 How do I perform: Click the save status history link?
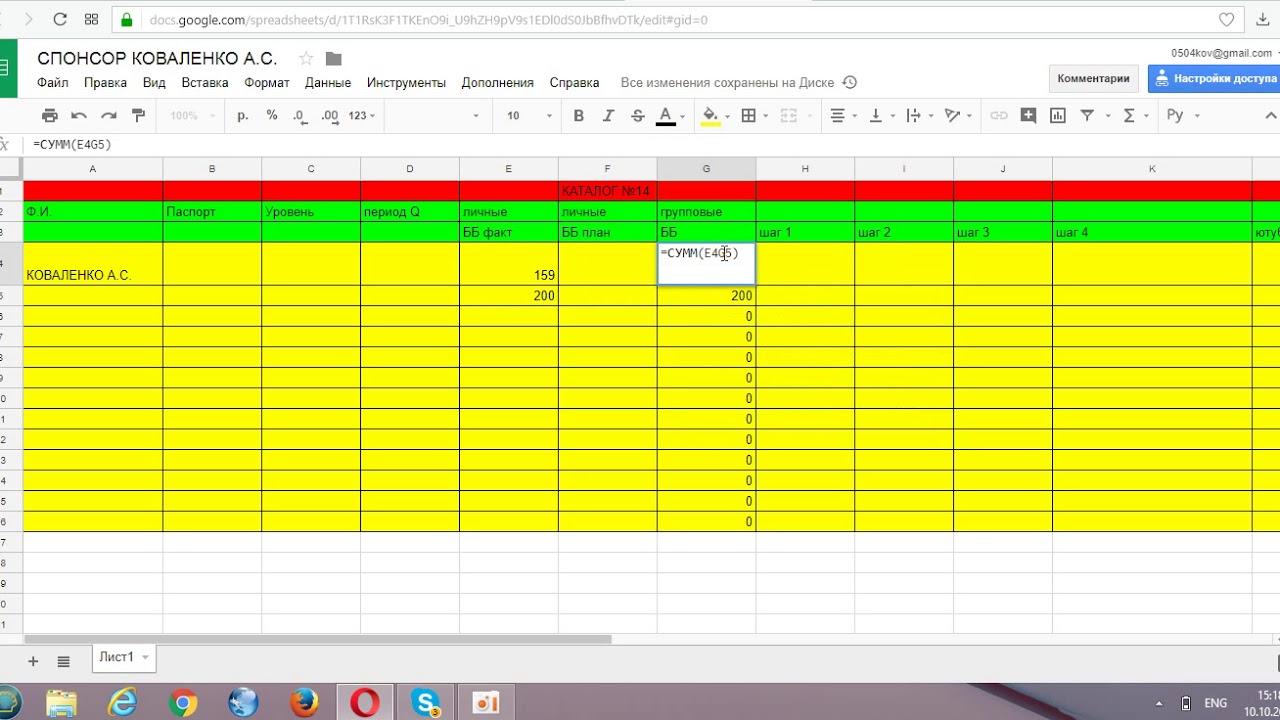(739, 83)
